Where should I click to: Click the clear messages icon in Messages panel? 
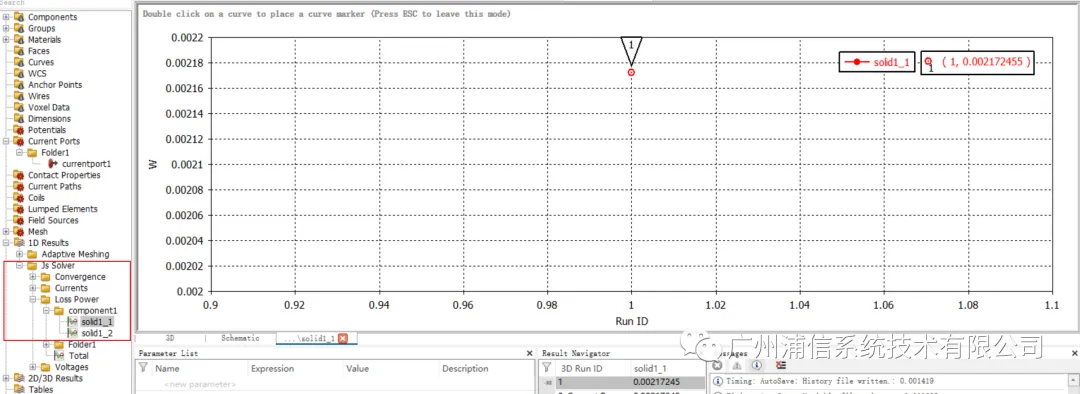click(x=717, y=365)
